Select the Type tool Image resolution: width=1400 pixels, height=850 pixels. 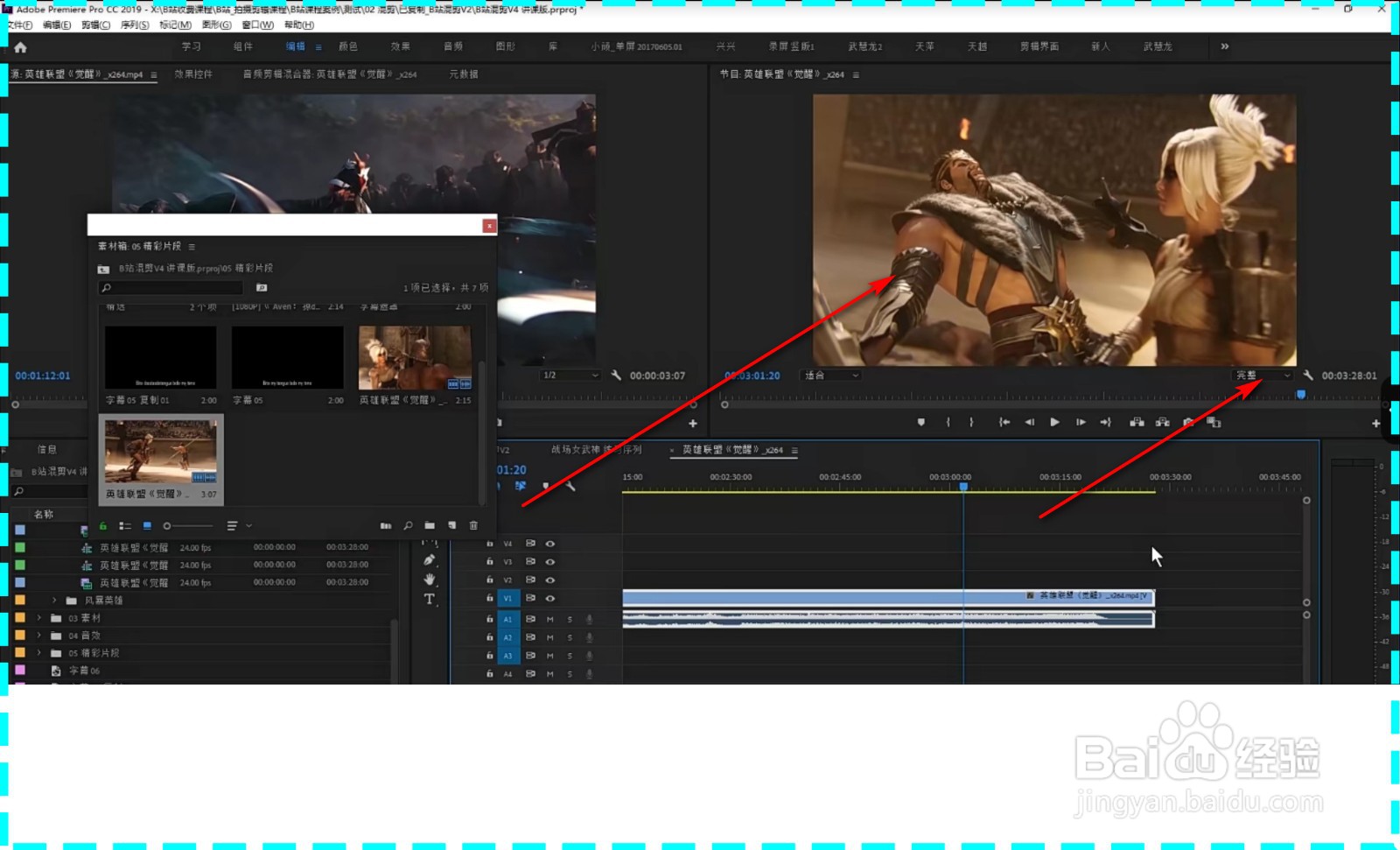pyautogui.click(x=429, y=600)
